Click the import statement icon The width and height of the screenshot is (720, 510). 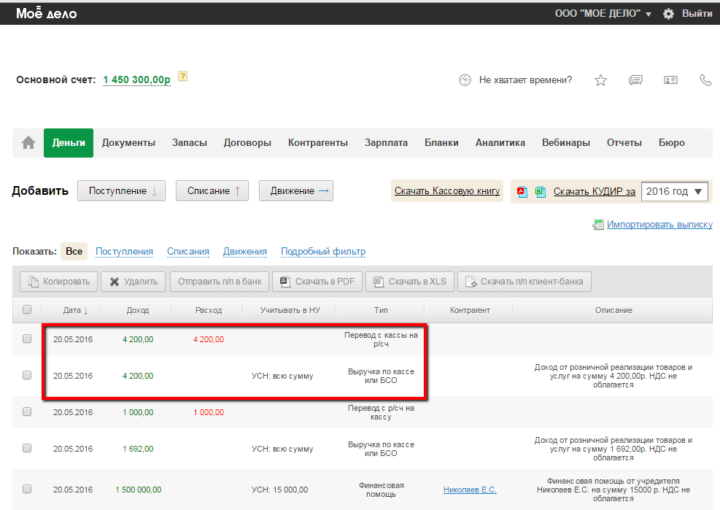point(597,224)
